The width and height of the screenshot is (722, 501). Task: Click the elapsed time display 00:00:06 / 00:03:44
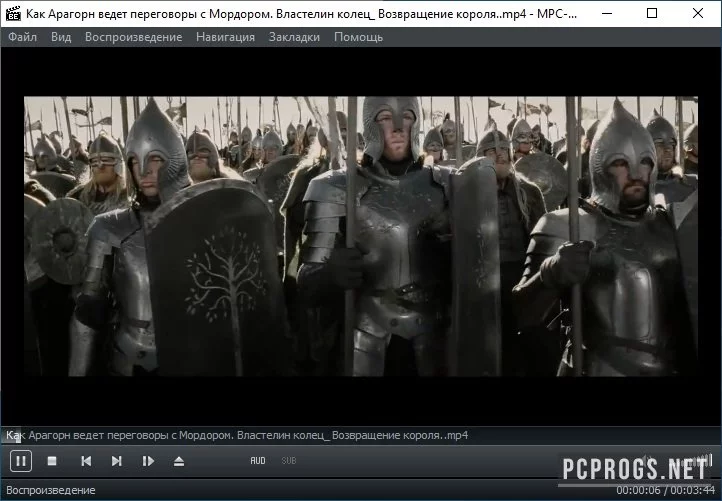click(665, 489)
